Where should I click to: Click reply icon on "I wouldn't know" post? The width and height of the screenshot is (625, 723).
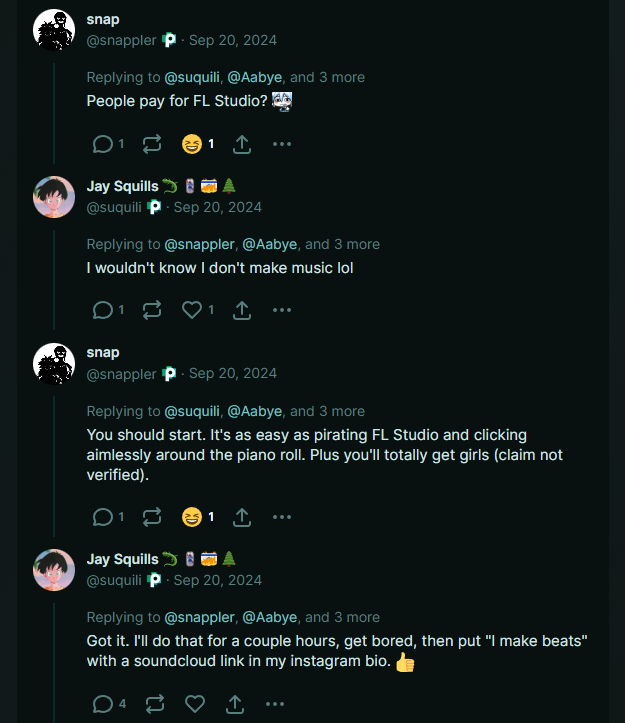(102, 310)
